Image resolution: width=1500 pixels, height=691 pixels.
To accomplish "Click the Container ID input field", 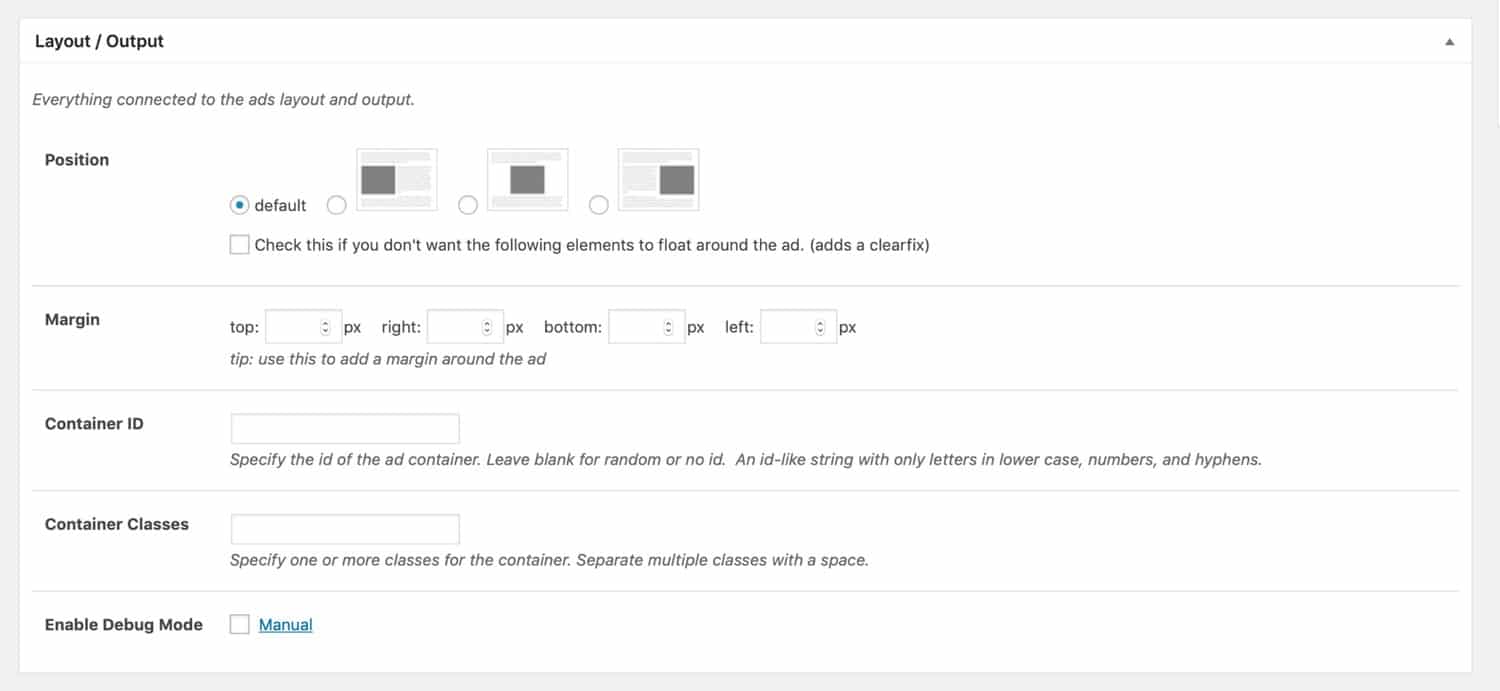I will 344,428.
